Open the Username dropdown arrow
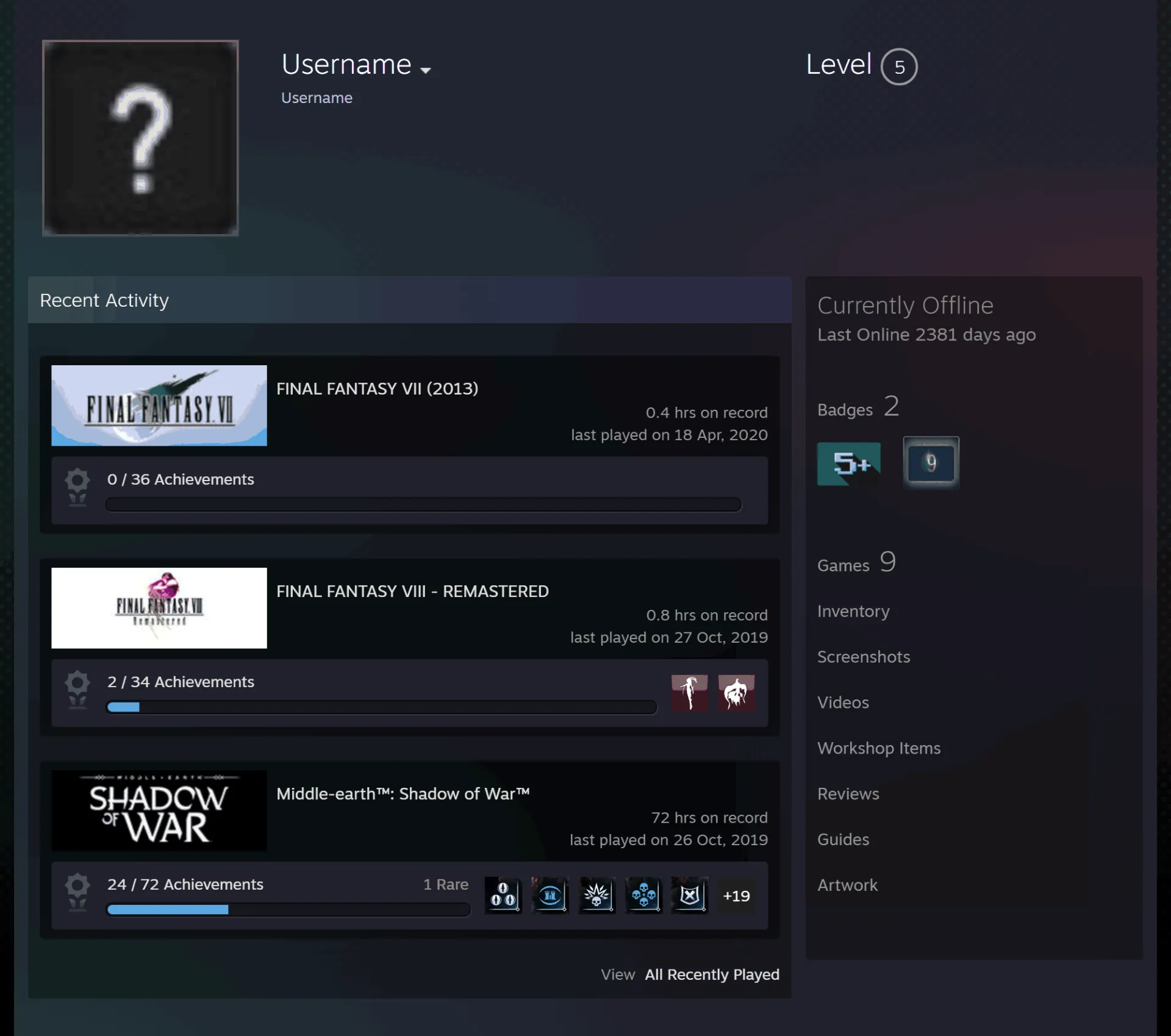 [426, 71]
